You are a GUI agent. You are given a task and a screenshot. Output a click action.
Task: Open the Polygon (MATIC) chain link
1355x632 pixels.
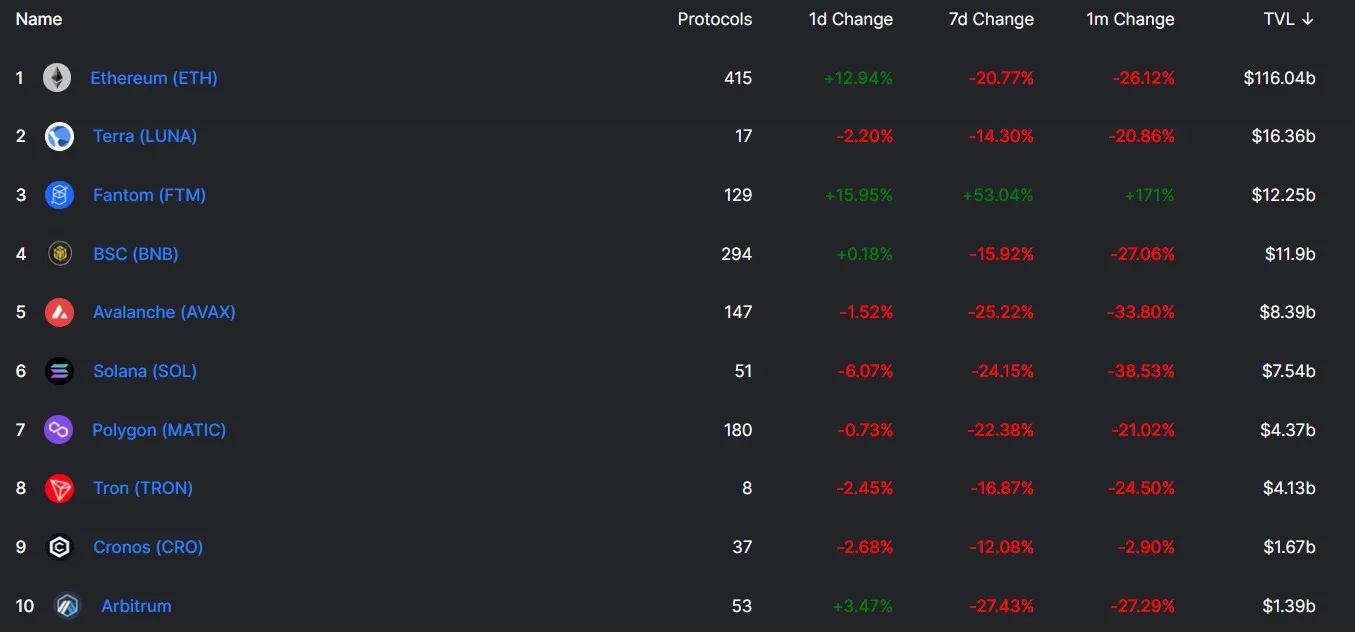[x=159, y=430]
